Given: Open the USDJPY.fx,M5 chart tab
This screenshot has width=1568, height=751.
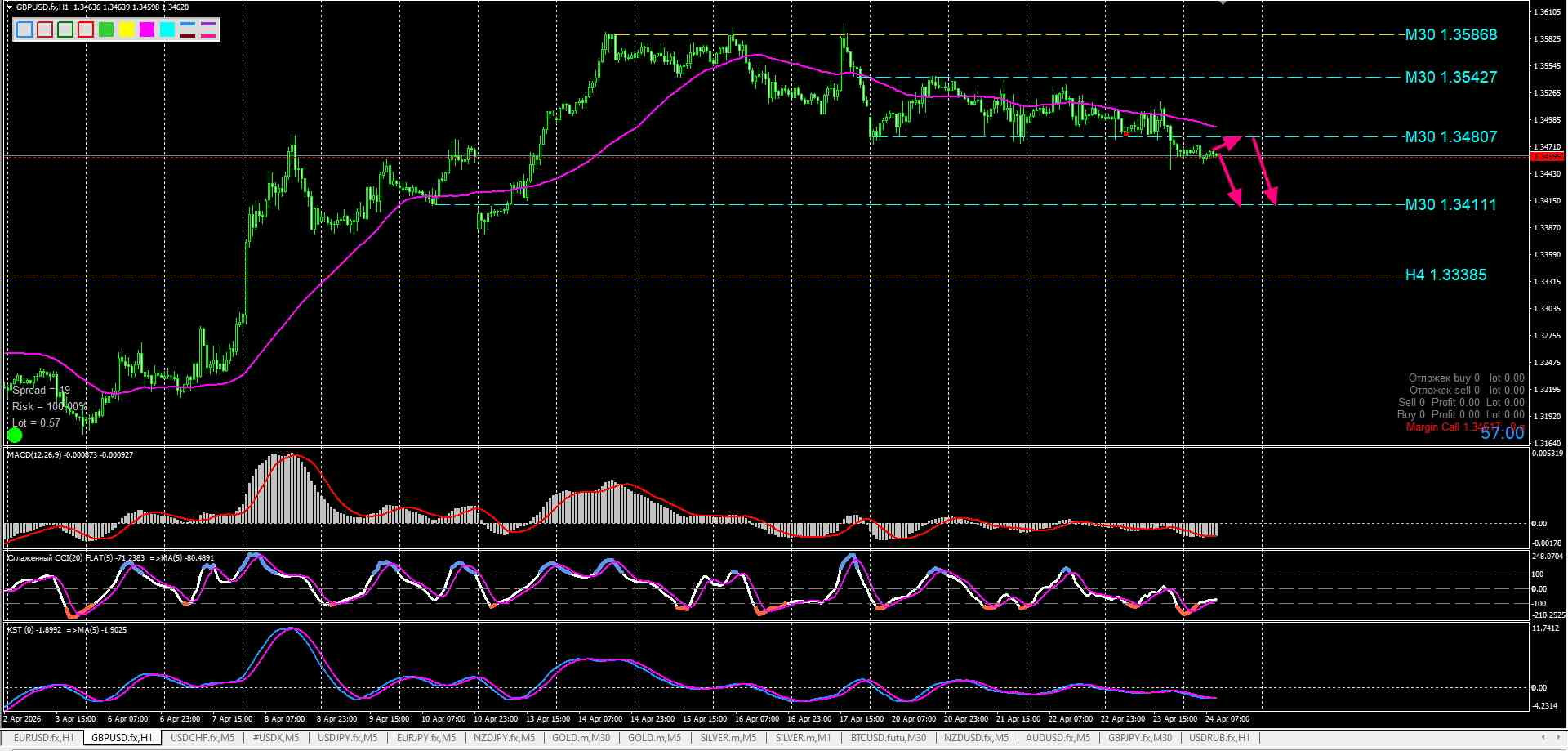Looking at the screenshot, I should [x=347, y=738].
